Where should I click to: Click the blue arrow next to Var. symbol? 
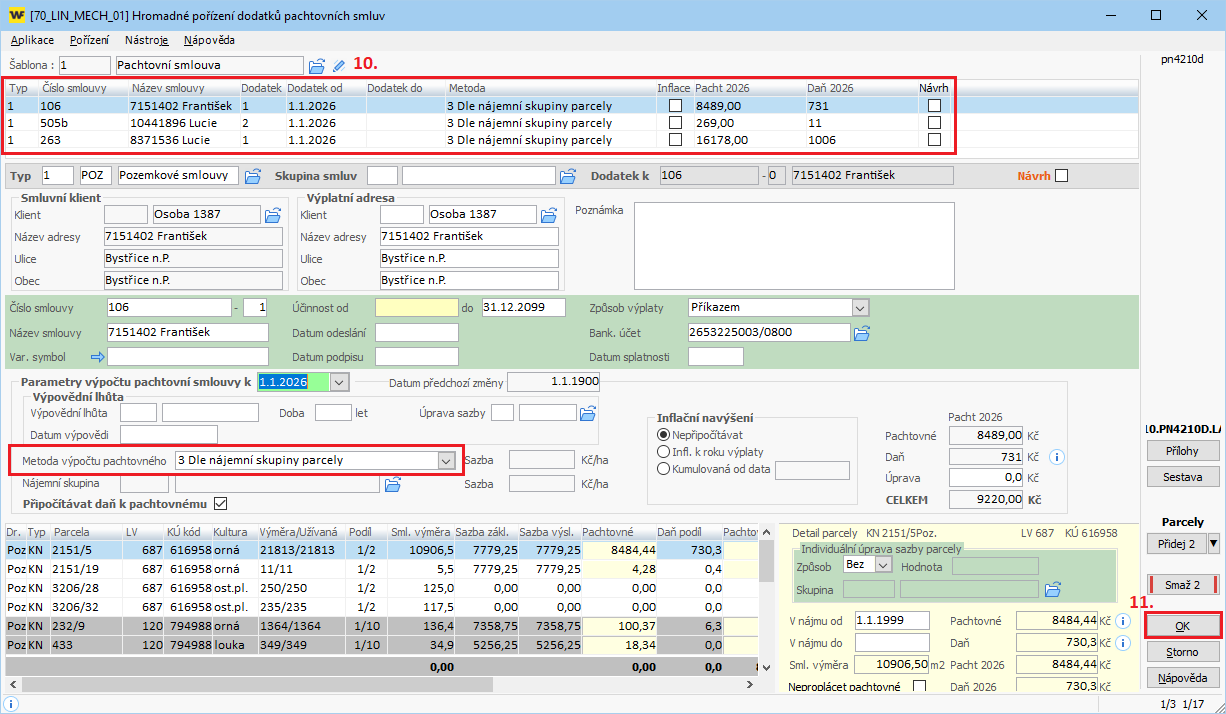(x=97, y=356)
